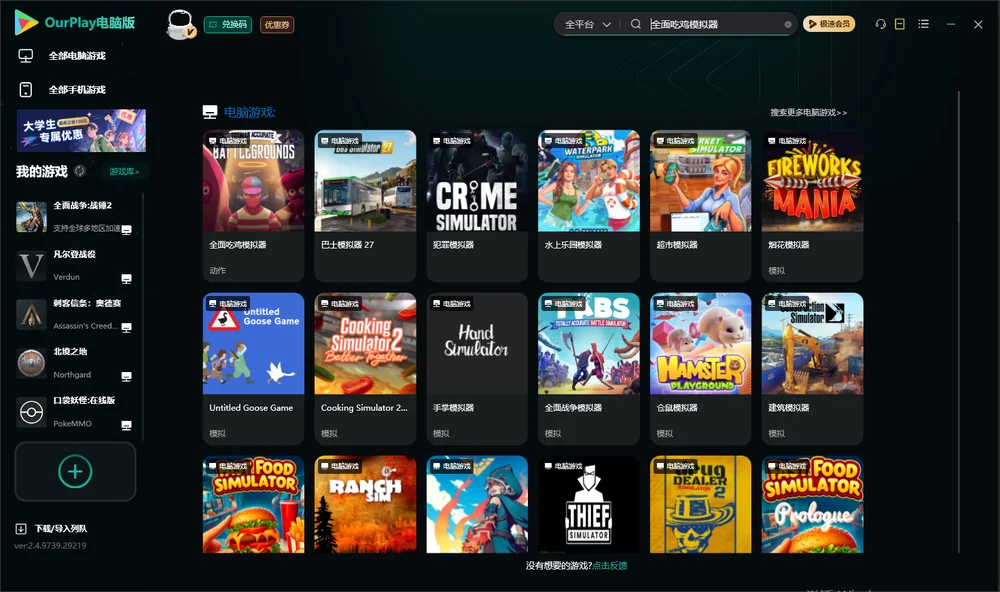
Task: Select 刺客信条: 奥德赛 in my games
Action: [75, 314]
